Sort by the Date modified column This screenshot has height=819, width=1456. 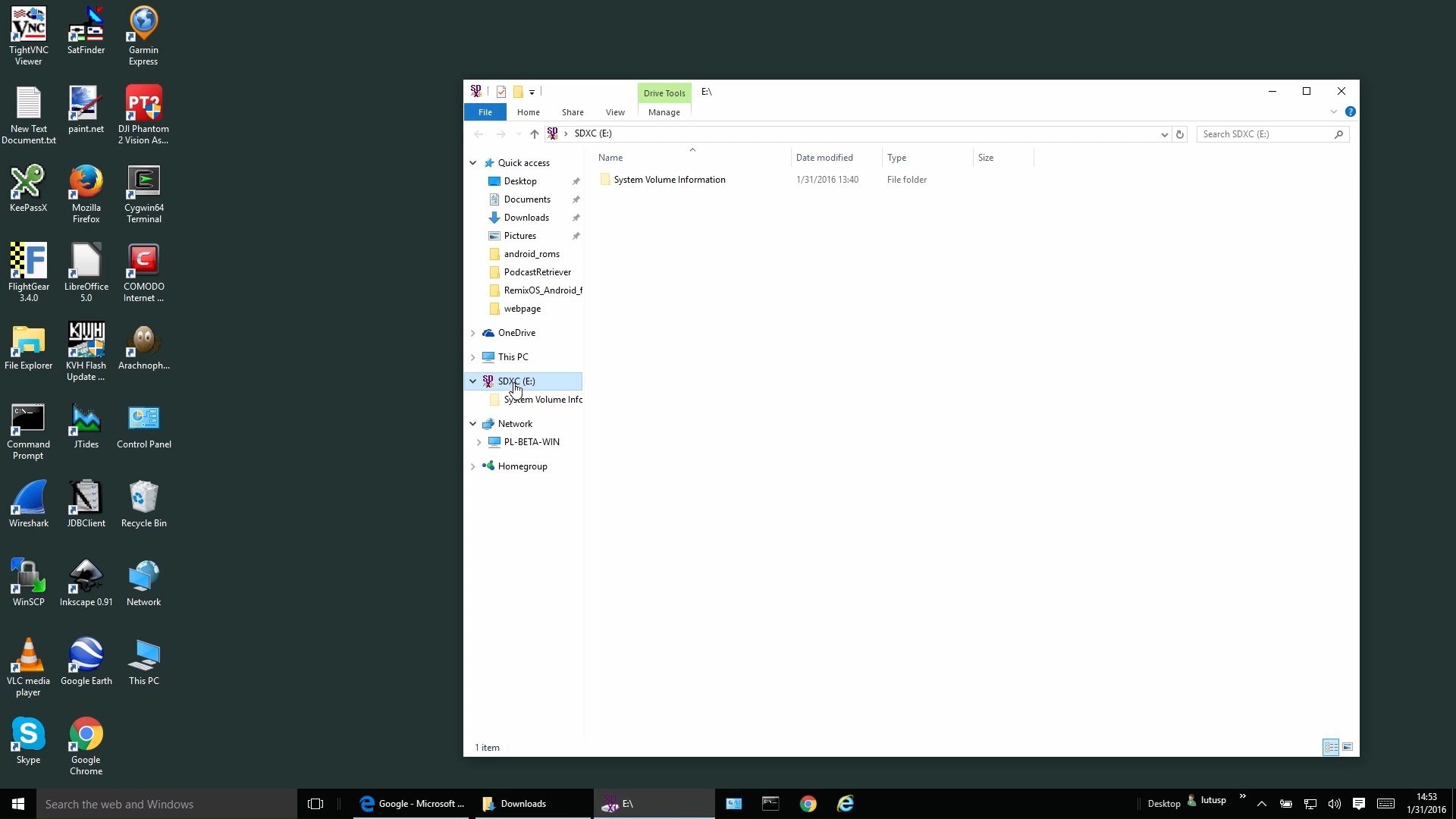coord(824,158)
